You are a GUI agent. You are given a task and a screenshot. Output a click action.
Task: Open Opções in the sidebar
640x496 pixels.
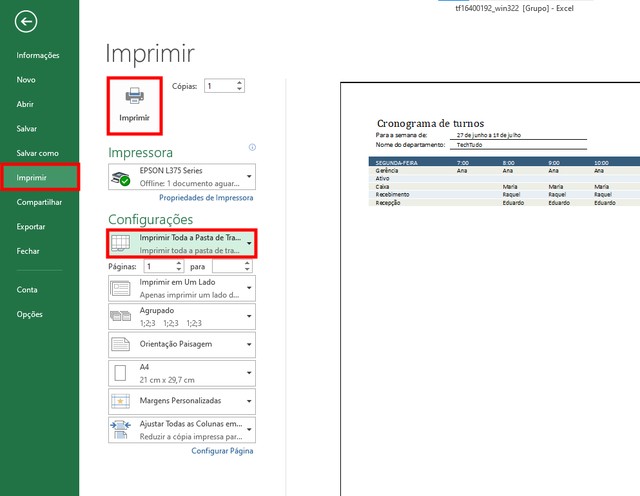(x=29, y=314)
